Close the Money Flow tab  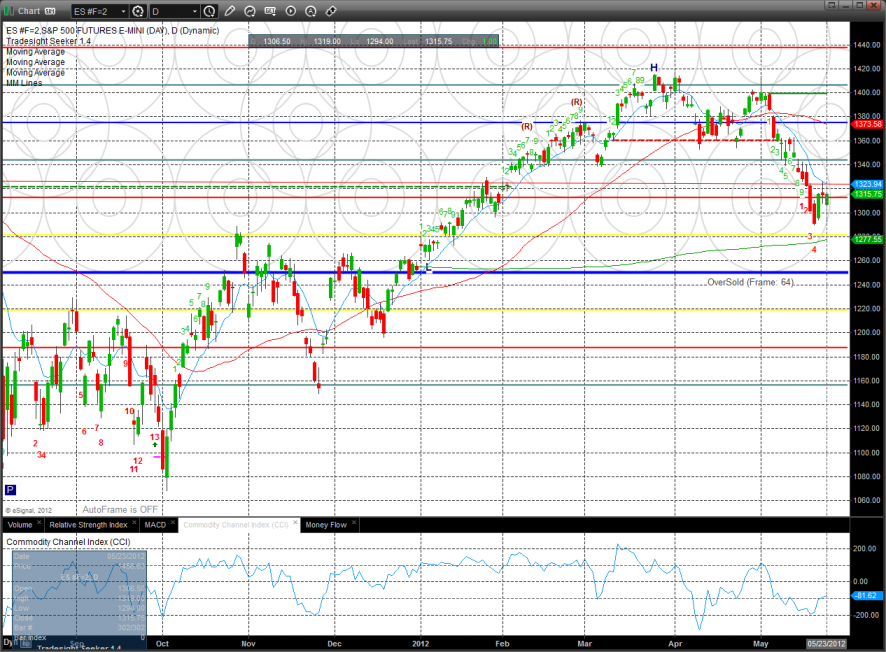coord(354,523)
